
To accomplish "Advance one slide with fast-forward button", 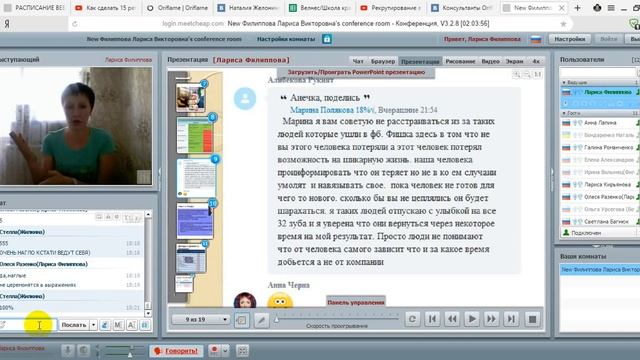I will pyautogui.click(x=491, y=319).
